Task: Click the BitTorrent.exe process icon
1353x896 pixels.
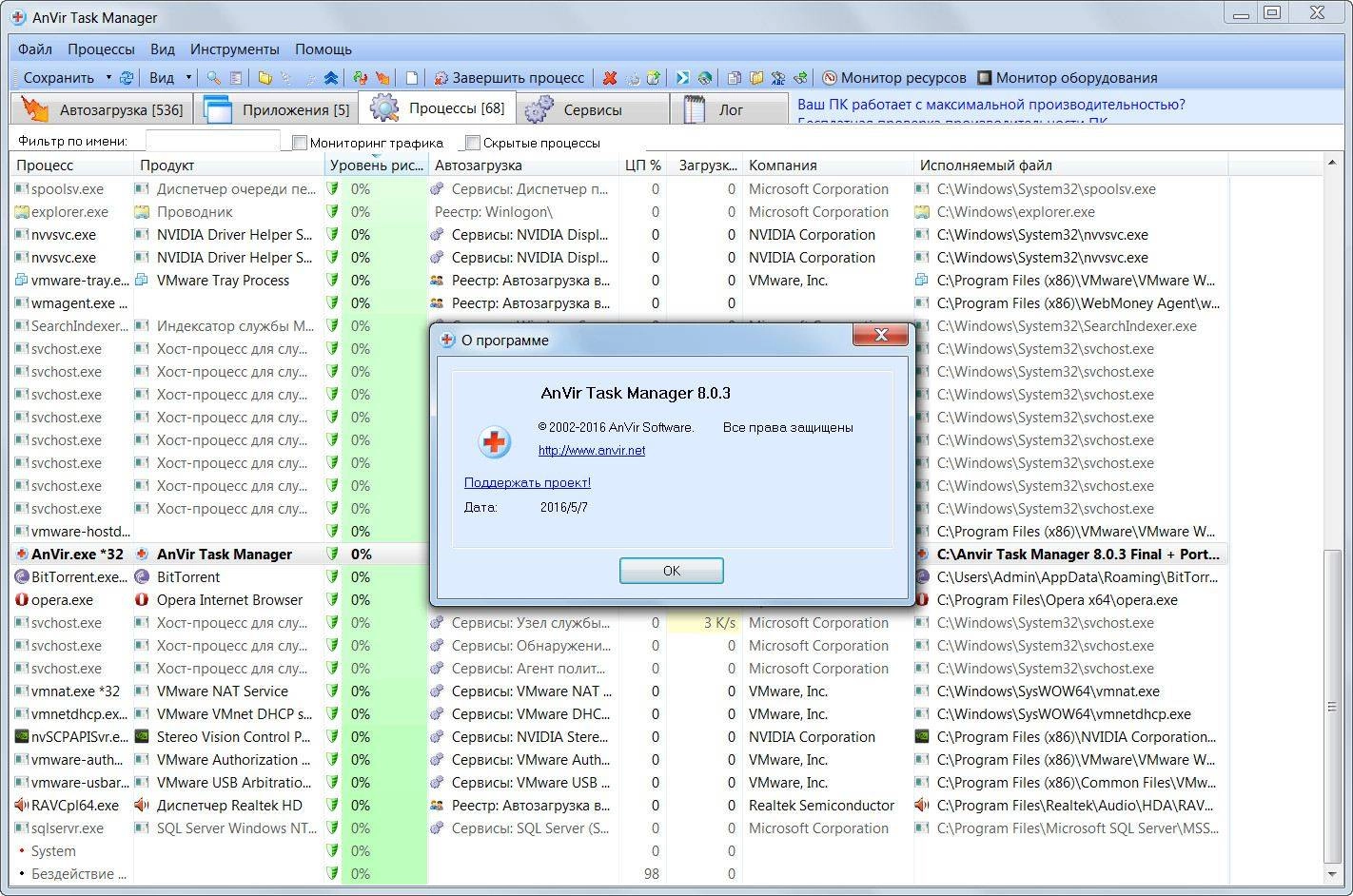Action: tap(22, 577)
